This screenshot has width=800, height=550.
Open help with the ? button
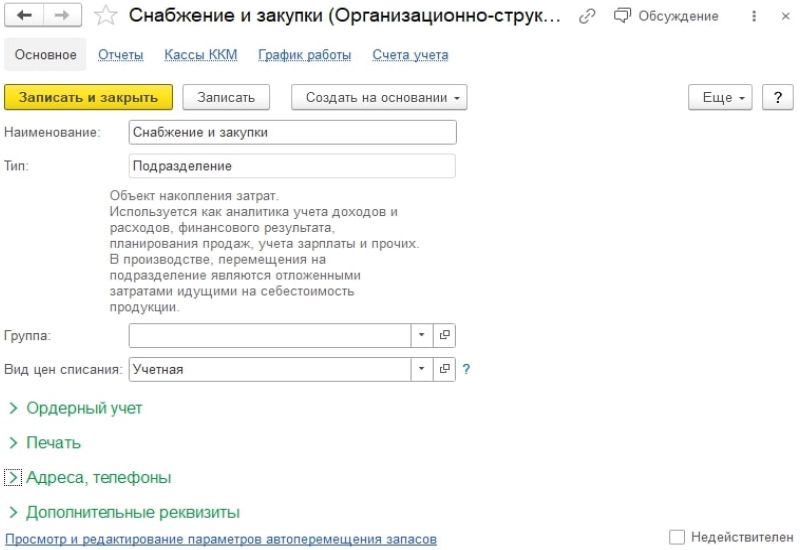778,97
